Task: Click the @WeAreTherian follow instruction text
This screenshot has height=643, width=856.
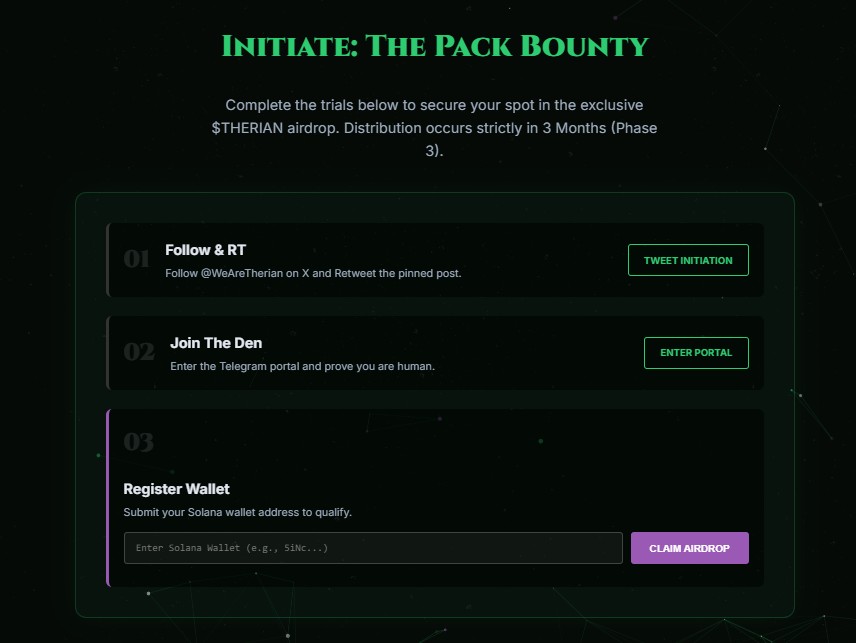Action: (313, 273)
